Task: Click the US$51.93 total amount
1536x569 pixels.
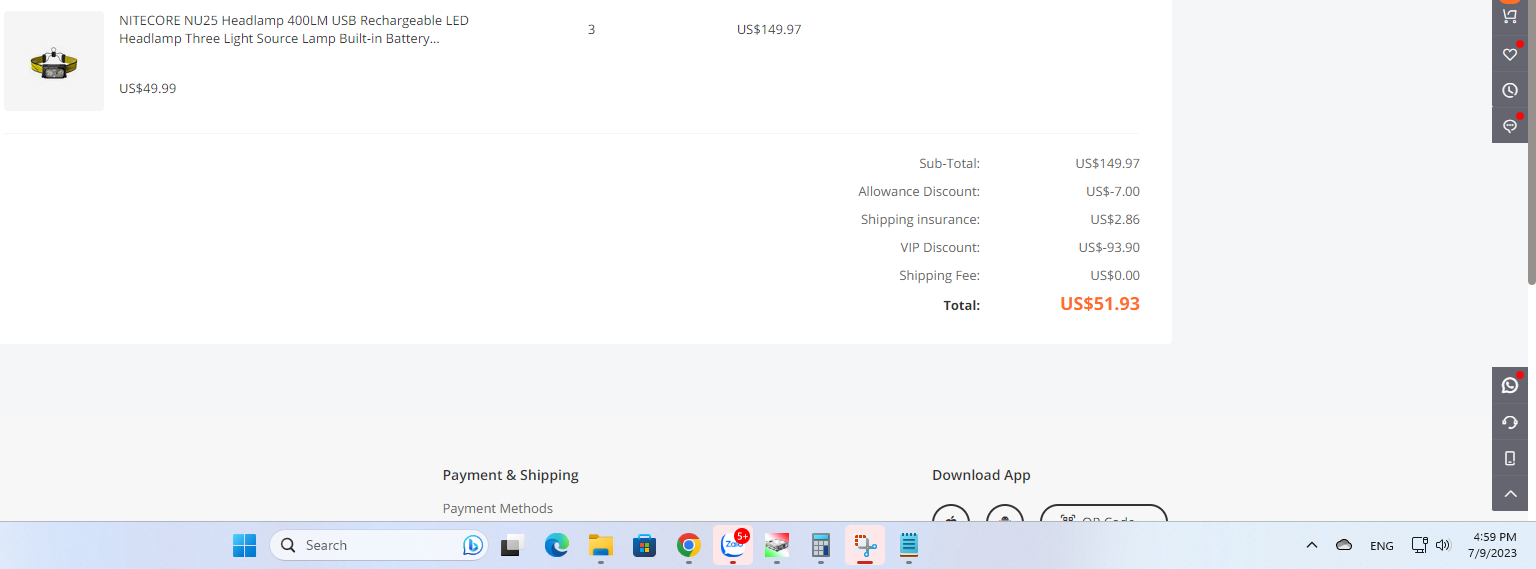Action: click(1100, 304)
